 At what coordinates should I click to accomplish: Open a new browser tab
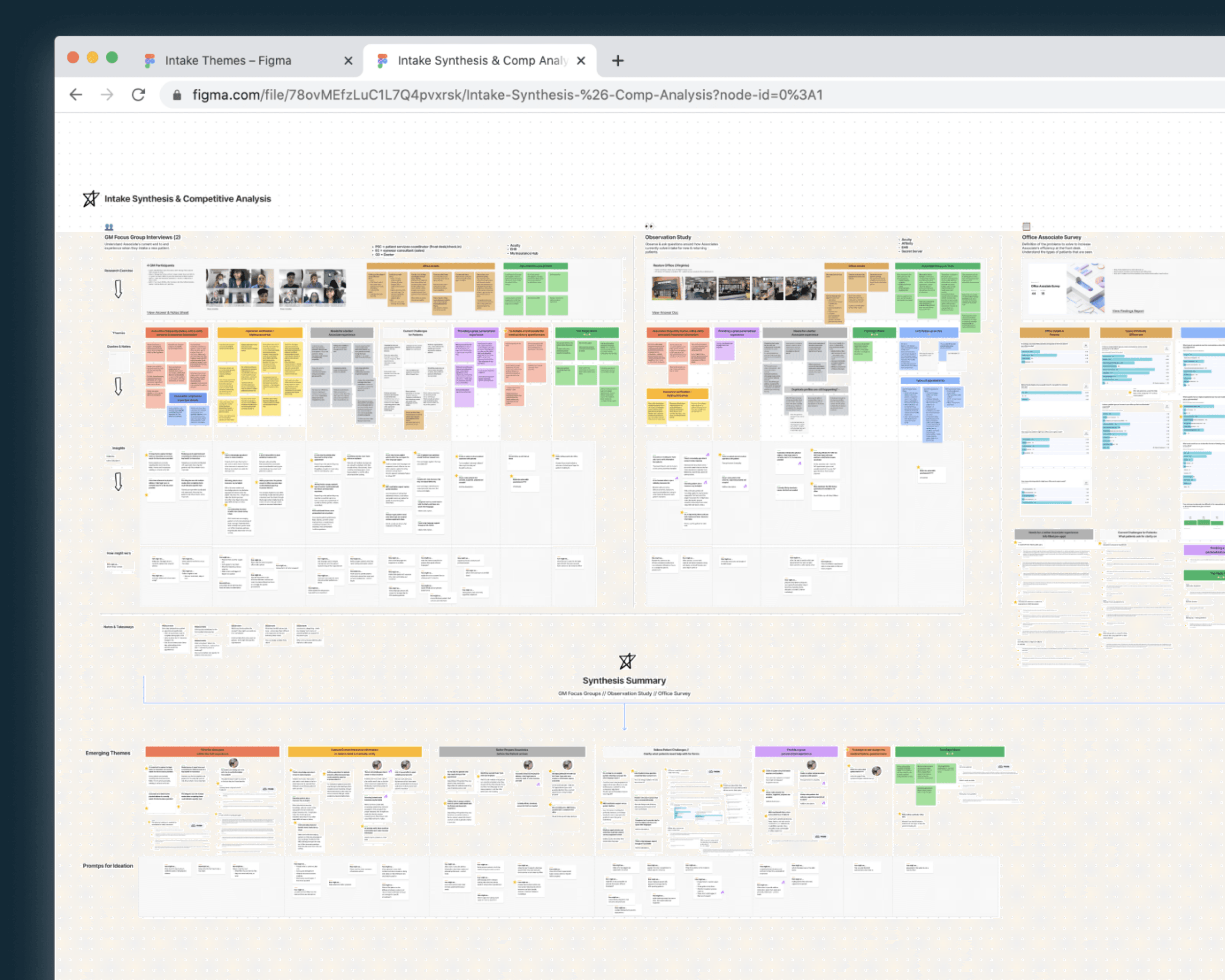coord(617,61)
